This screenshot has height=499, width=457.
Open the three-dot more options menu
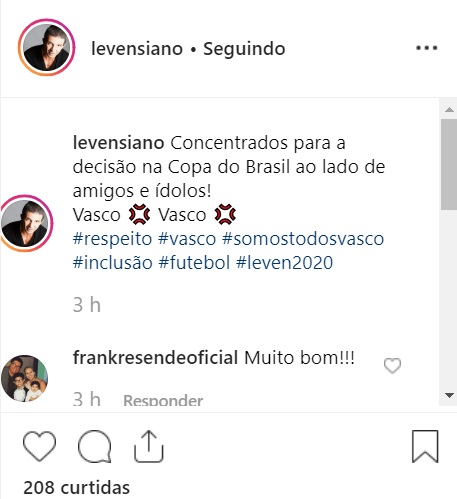pyautogui.click(x=427, y=48)
